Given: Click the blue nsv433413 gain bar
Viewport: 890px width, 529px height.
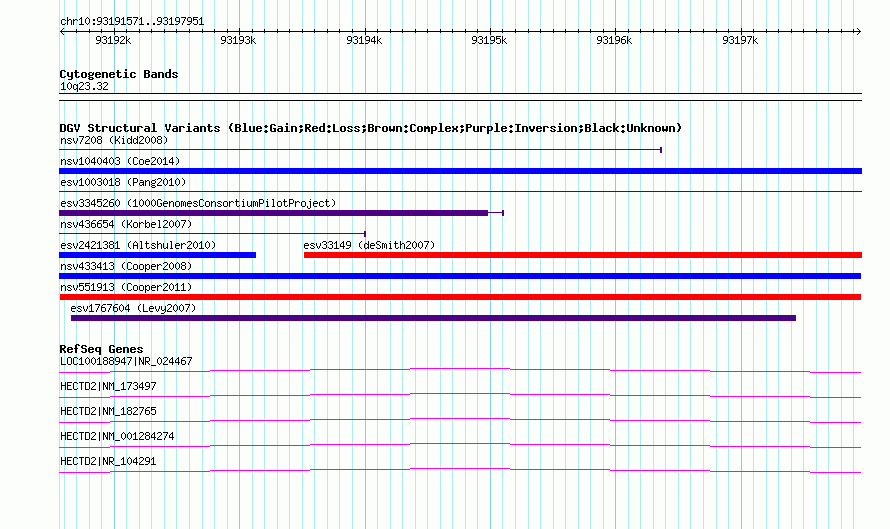Looking at the screenshot, I should coord(460,276).
